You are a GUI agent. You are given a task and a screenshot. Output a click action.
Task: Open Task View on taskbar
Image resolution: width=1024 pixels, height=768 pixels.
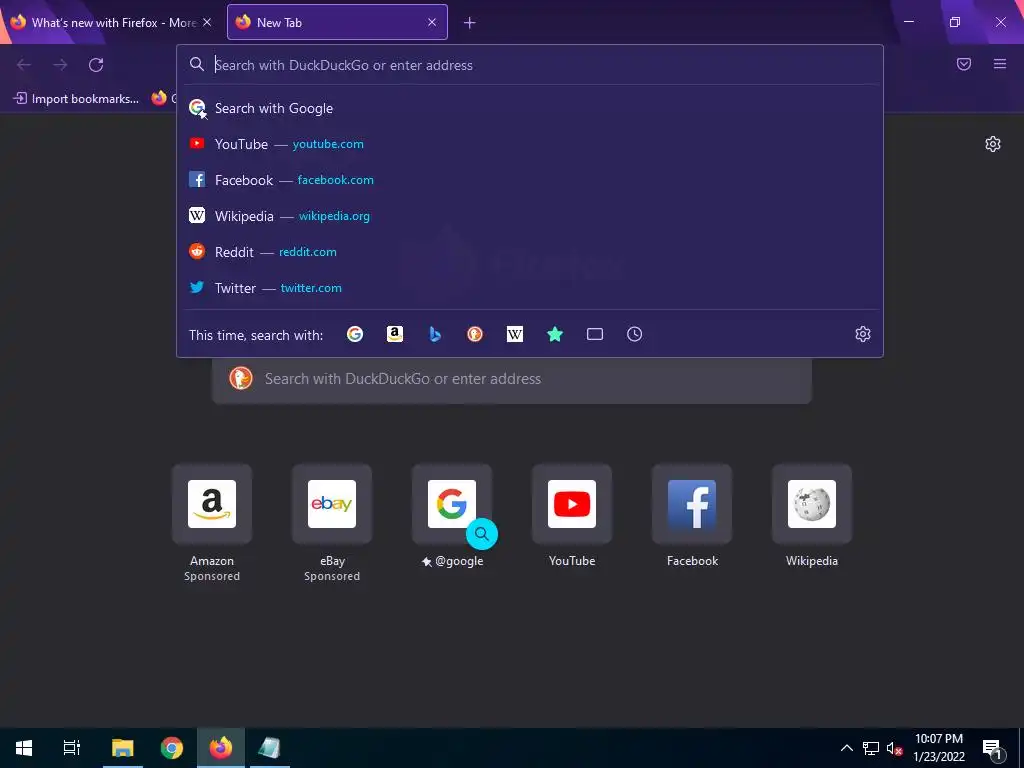72,748
